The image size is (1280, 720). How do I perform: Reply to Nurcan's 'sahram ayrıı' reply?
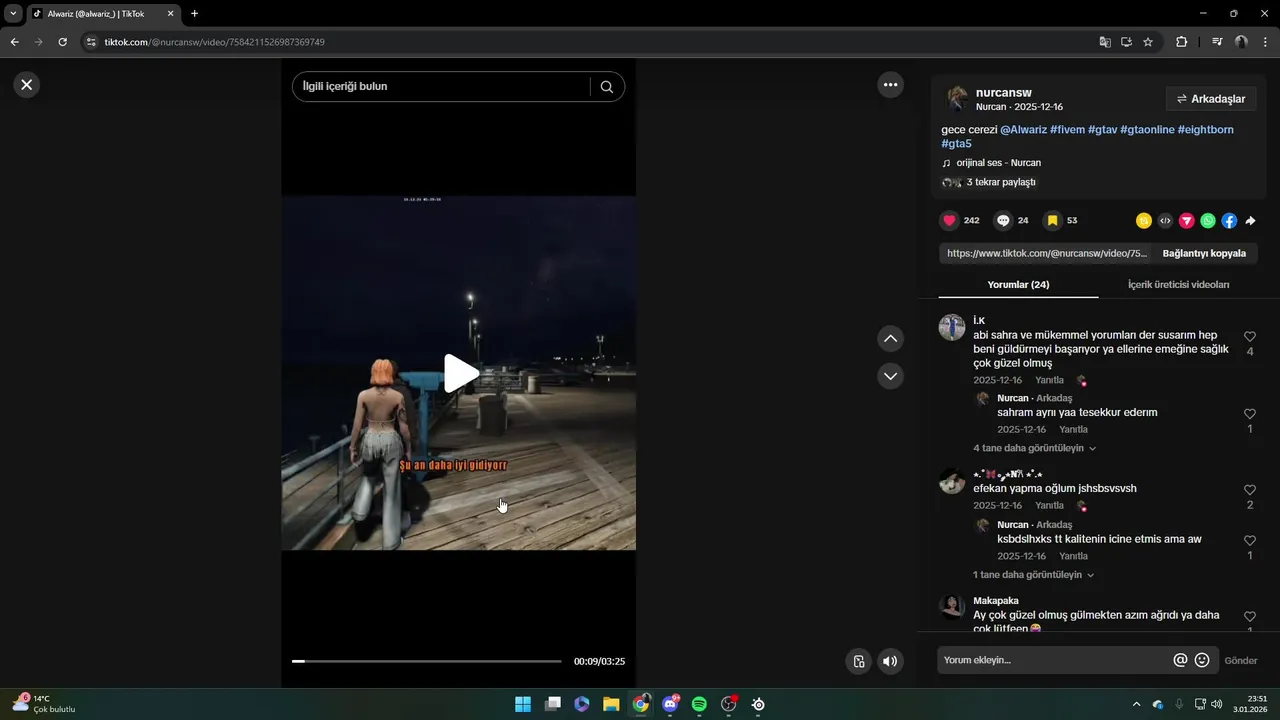coord(1073,429)
